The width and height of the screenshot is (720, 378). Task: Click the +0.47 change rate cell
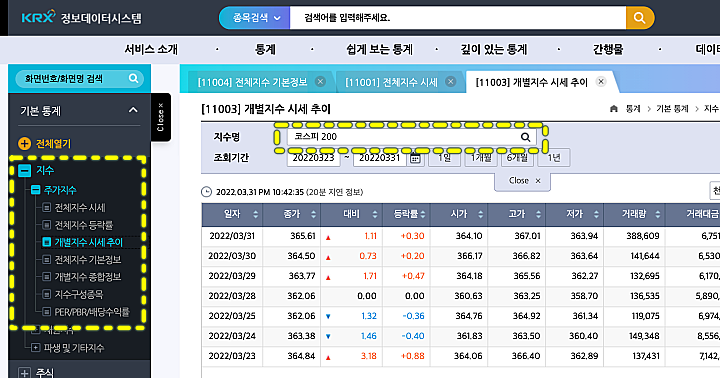pos(407,276)
